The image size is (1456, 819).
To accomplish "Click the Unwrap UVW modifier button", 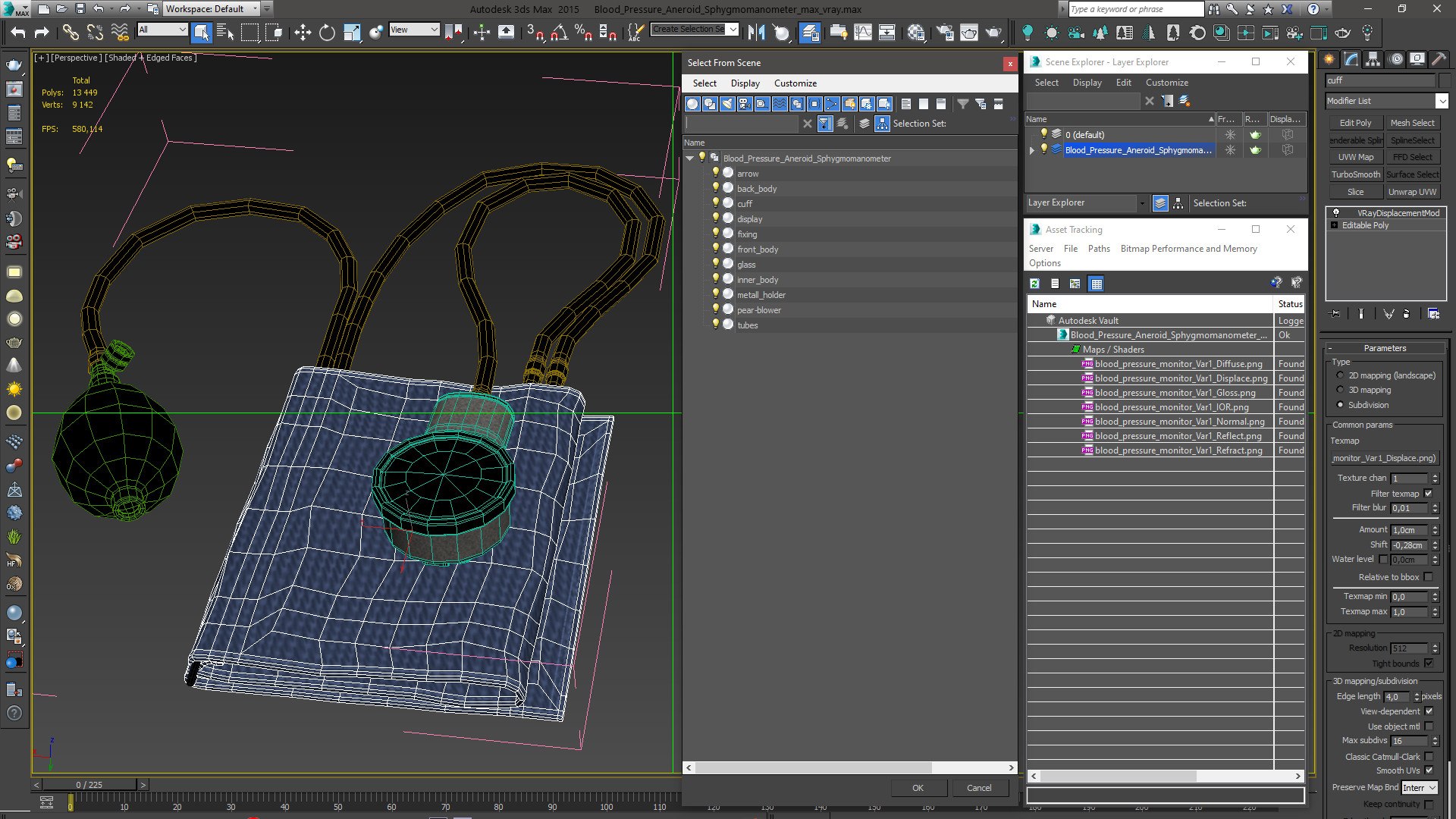I will pyautogui.click(x=1412, y=192).
